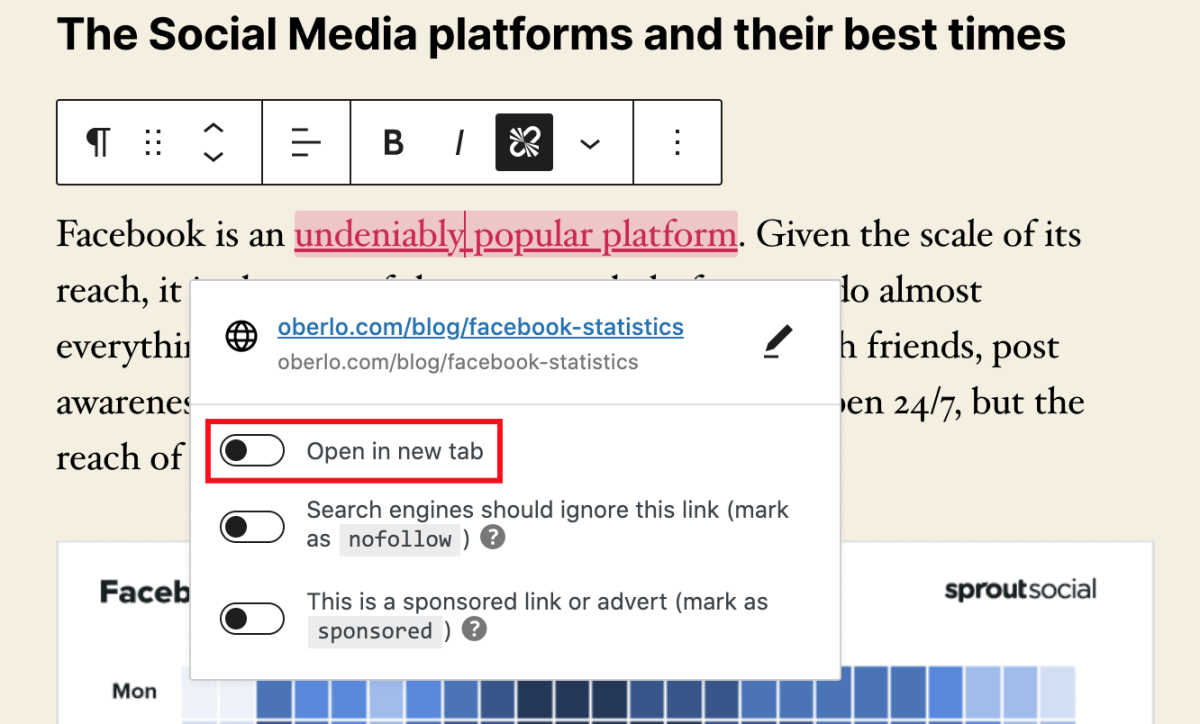Toggle bold formatting
1200x724 pixels.
point(393,143)
